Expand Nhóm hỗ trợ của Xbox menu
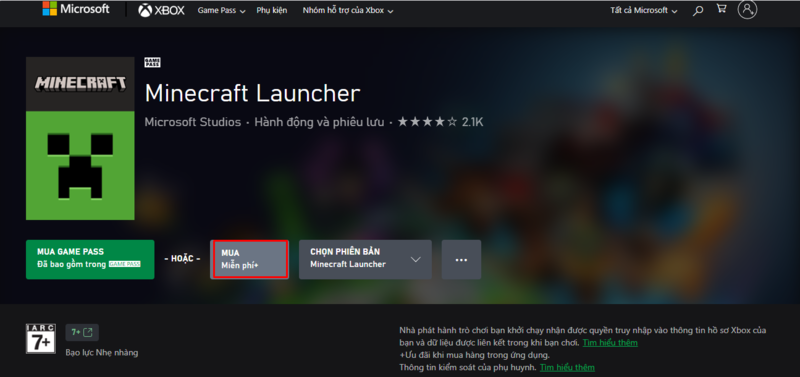This screenshot has width=800, height=377. (348, 11)
